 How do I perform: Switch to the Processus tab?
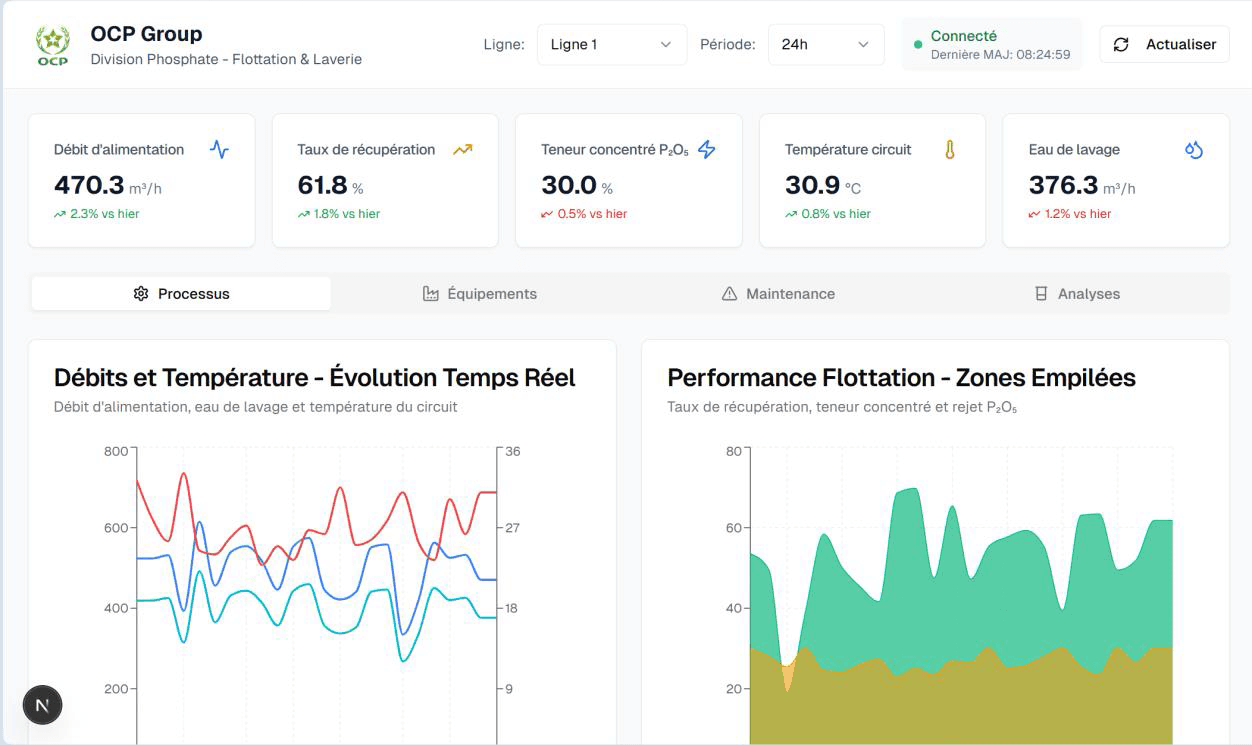(181, 294)
